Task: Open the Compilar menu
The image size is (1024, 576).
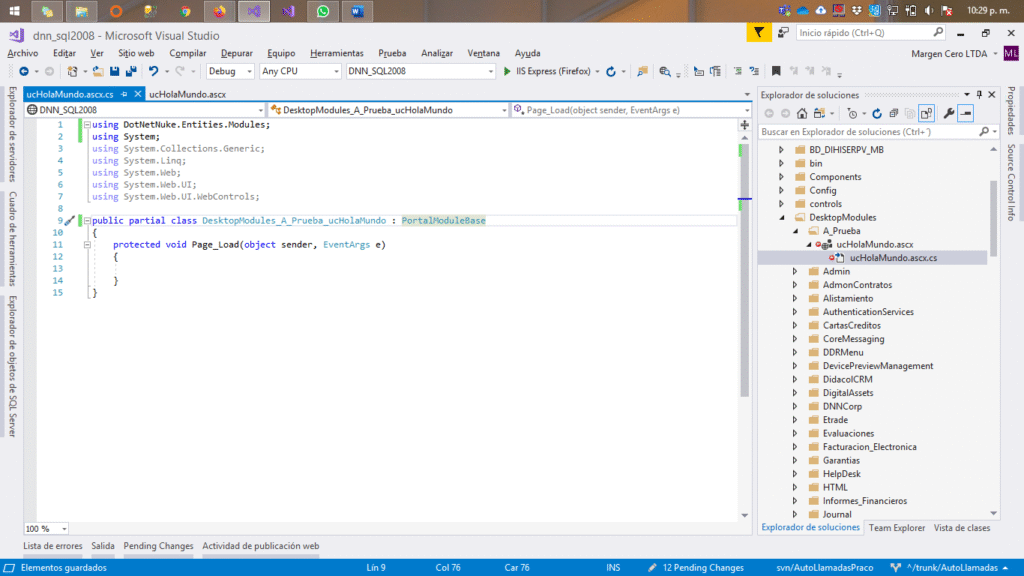Action: (187, 53)
